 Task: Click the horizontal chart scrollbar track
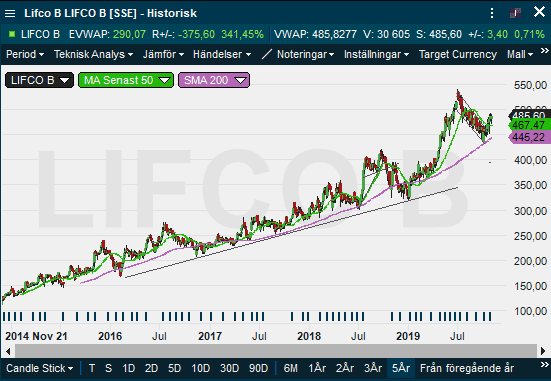pos(276,351)
